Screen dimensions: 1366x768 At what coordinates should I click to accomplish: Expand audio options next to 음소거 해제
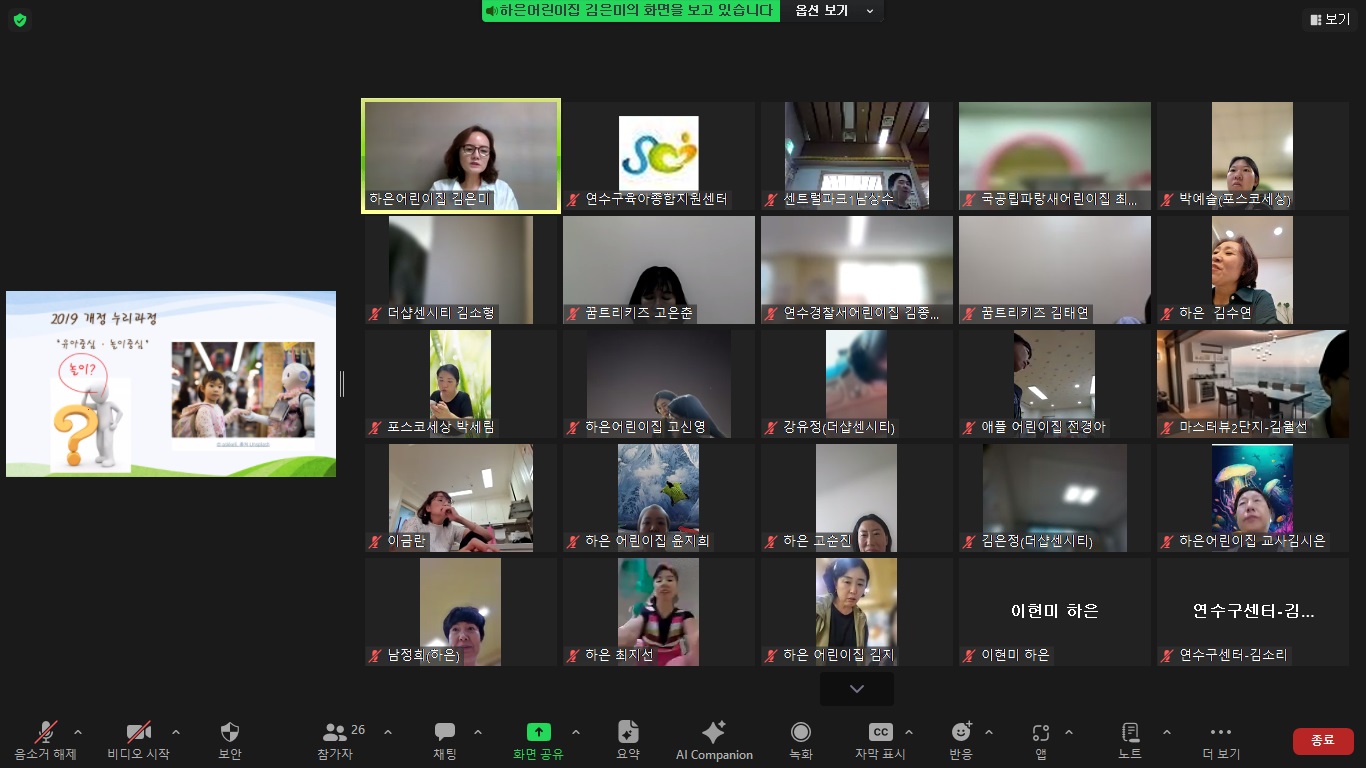coord(78,731)
